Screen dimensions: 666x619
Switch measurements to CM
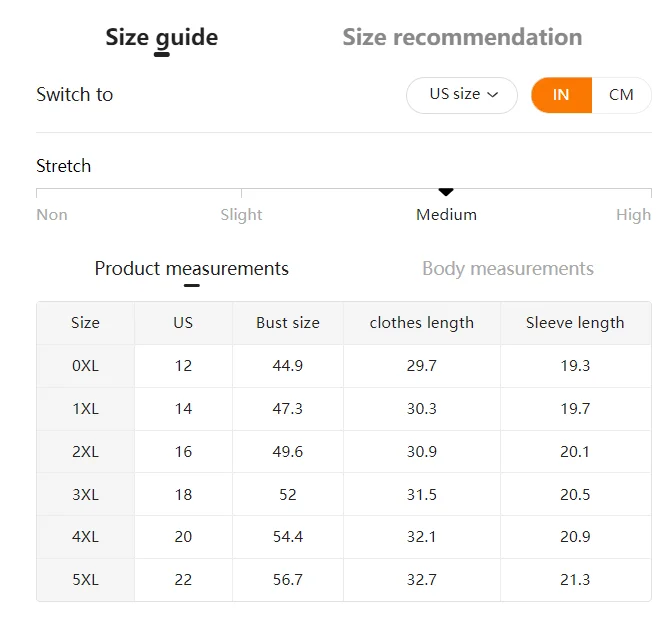[621, 95]
